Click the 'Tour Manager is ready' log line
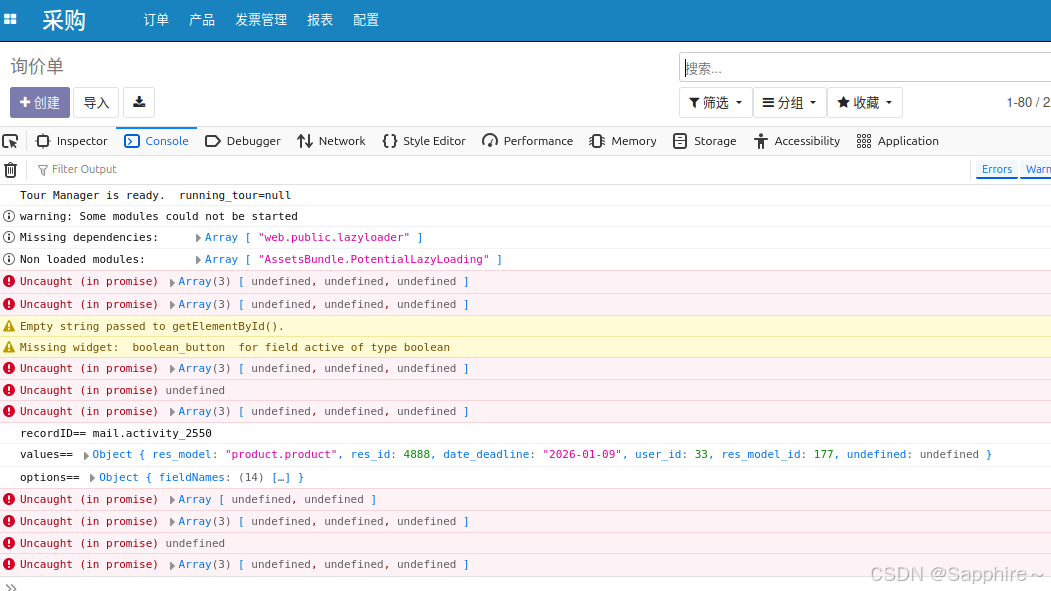1051x591 pixels. pos(155,195)
